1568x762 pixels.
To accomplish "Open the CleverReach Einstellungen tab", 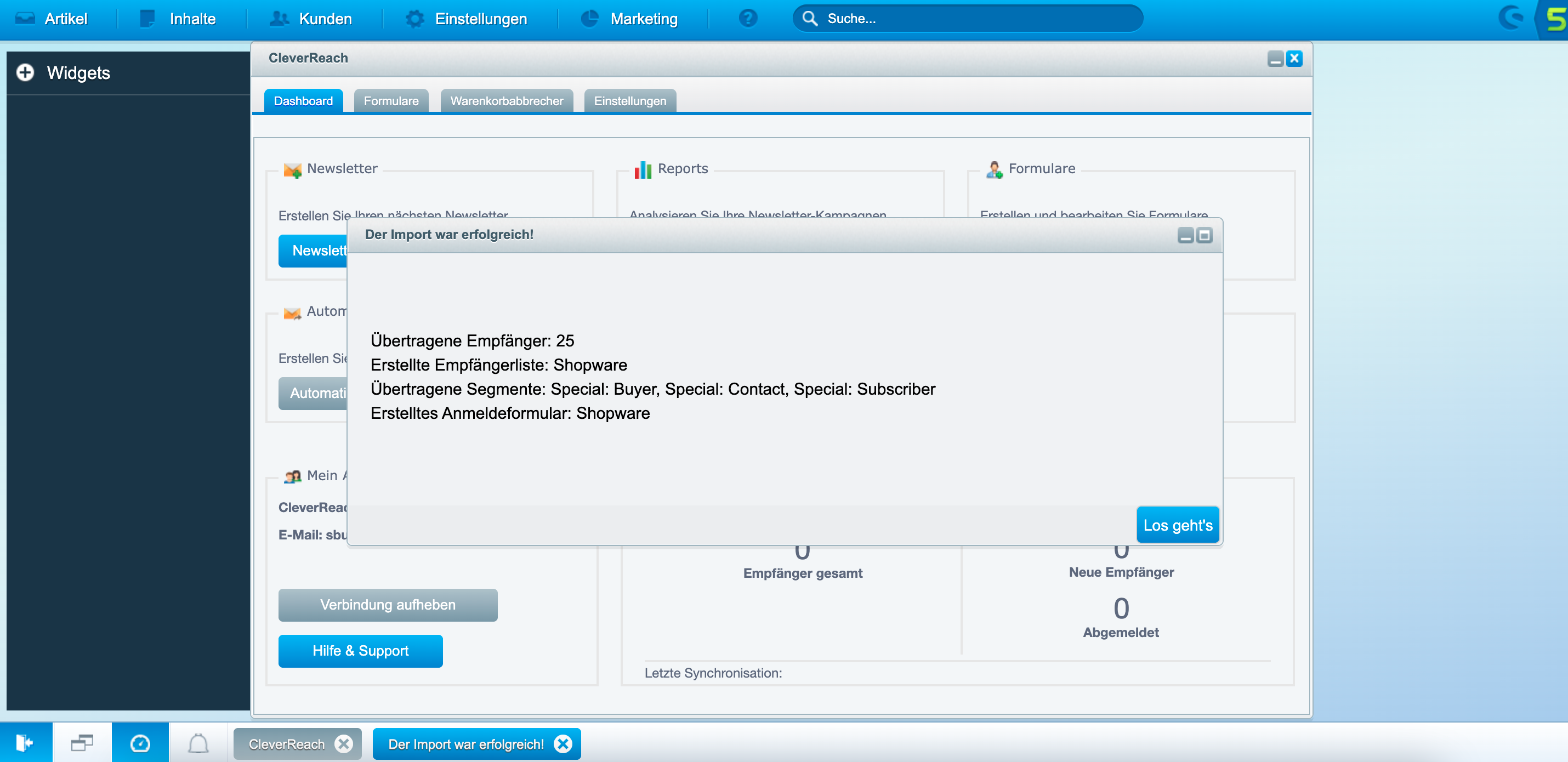I will (630, 101).
